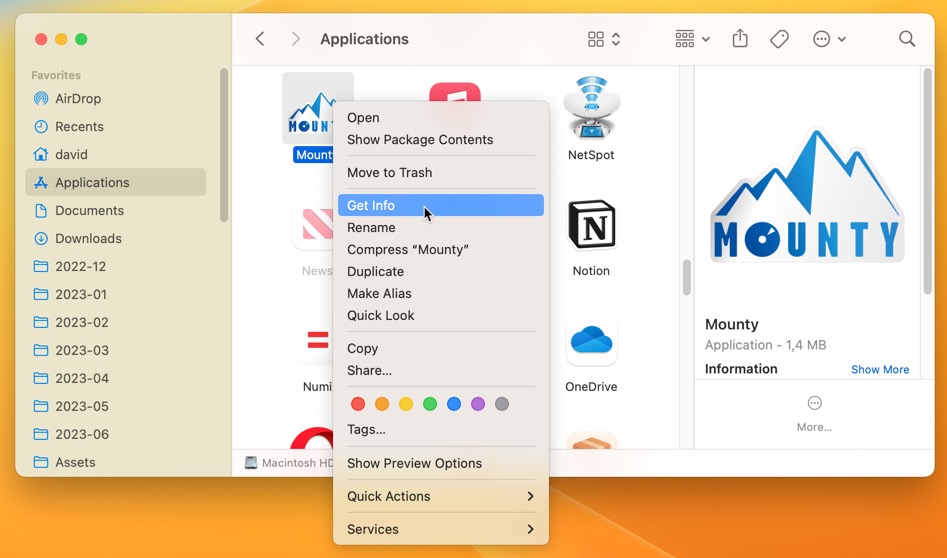Choose Get Info from context menu
The width and height of the screenshot is (947, 558).
[x=441, y=205]
